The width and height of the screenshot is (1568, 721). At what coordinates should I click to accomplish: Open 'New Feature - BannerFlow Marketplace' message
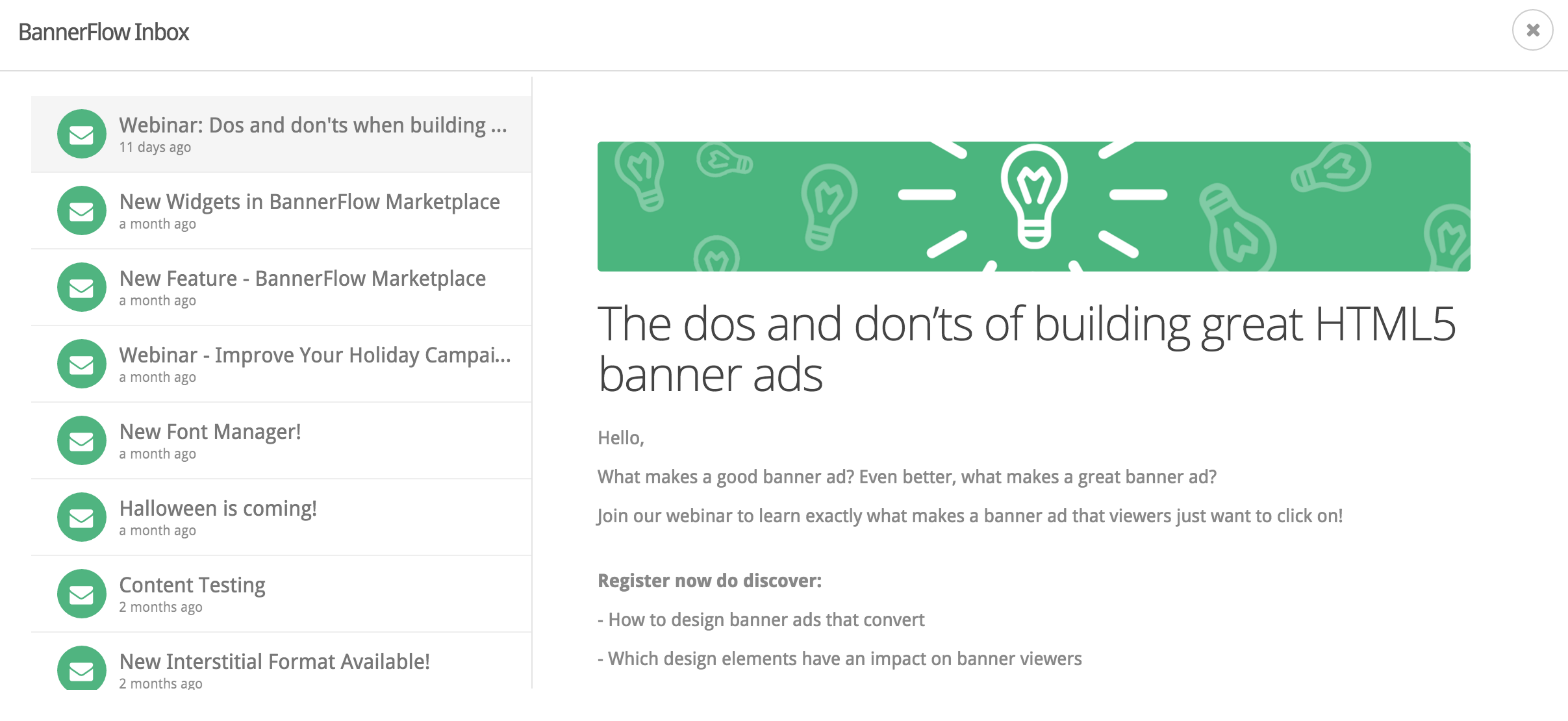(x=281, y=288)
